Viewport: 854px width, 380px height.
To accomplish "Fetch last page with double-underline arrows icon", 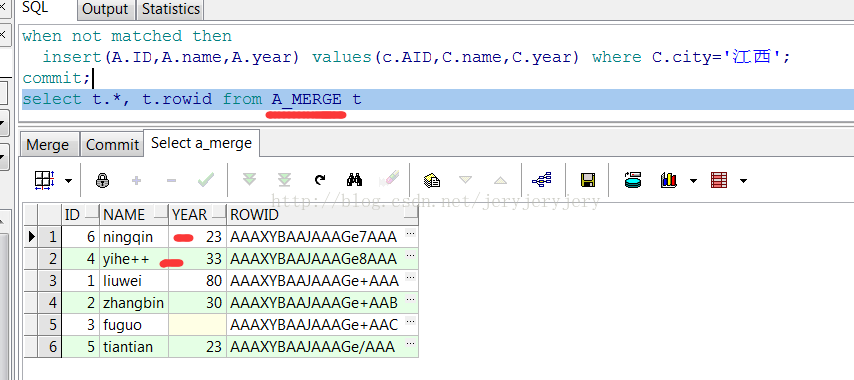I will [x=284, y=180].
